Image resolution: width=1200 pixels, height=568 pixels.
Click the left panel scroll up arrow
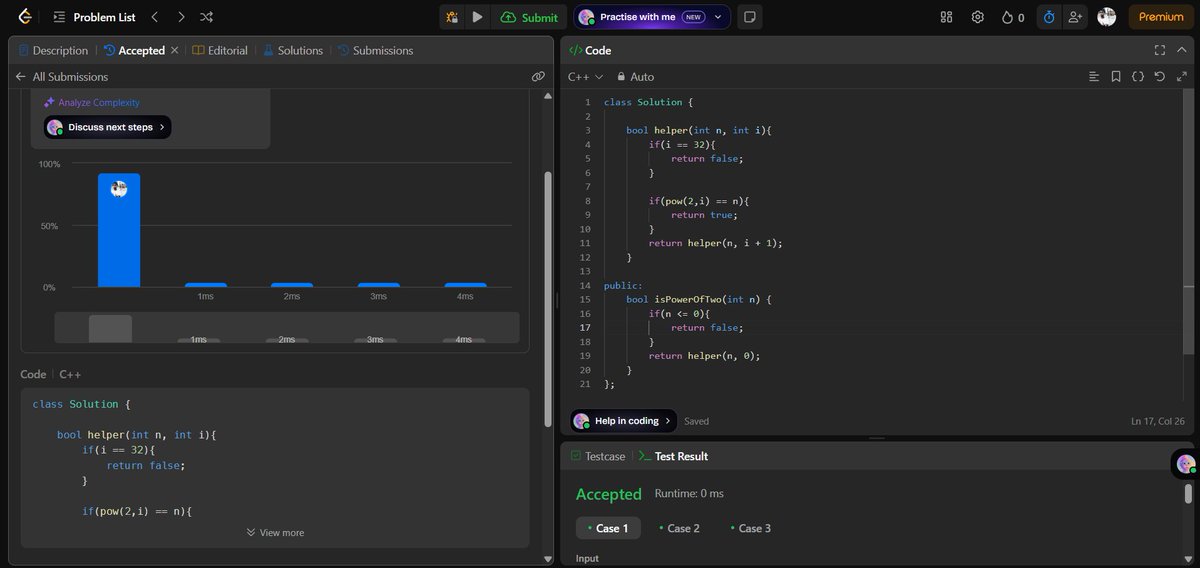(547, 96)
